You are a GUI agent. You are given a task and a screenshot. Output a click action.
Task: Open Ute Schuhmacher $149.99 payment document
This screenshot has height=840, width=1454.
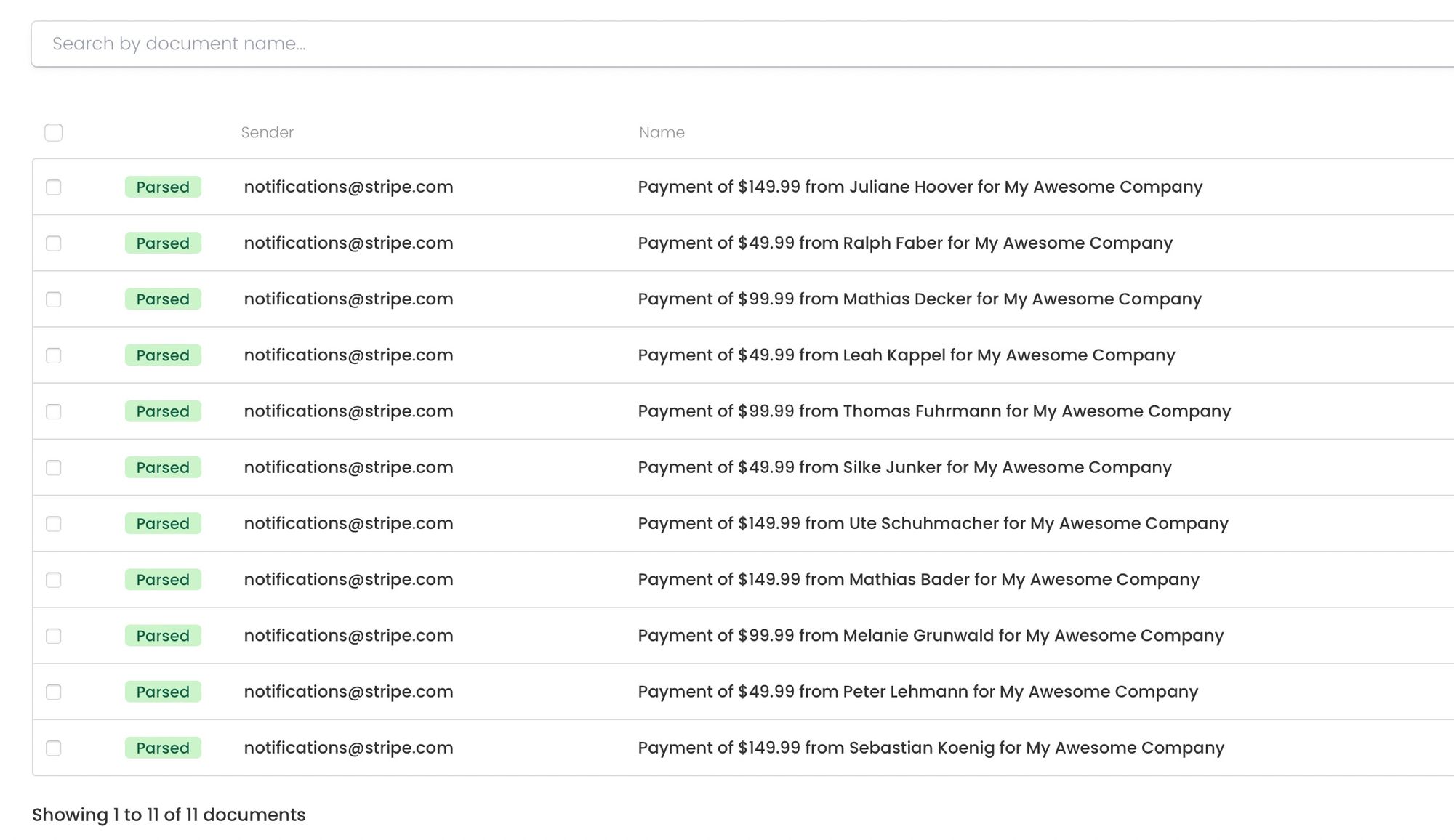tap(933, 523)
